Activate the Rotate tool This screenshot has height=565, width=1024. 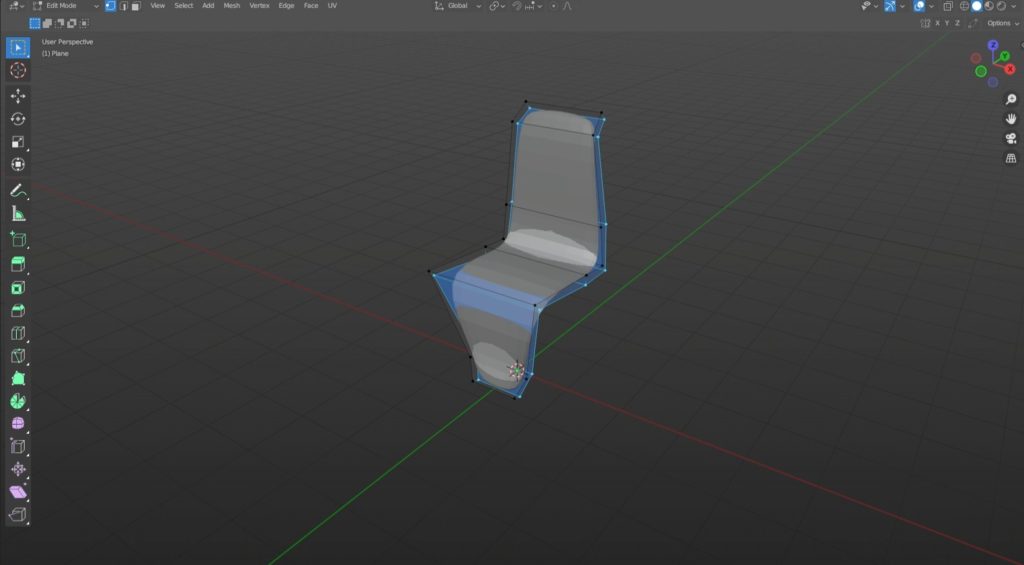coord(18,119)
